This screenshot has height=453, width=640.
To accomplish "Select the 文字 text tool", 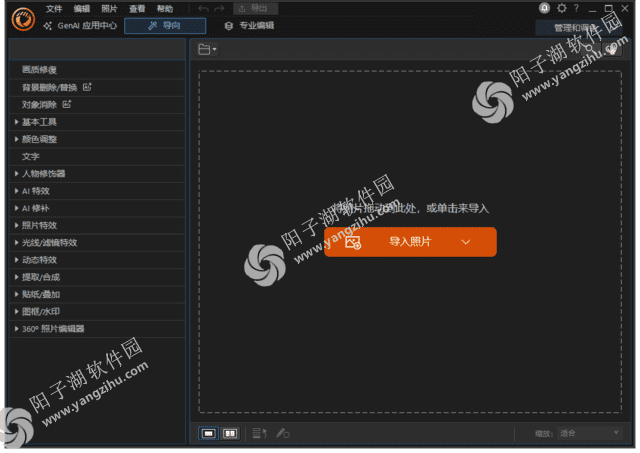I will click(97, 156).
